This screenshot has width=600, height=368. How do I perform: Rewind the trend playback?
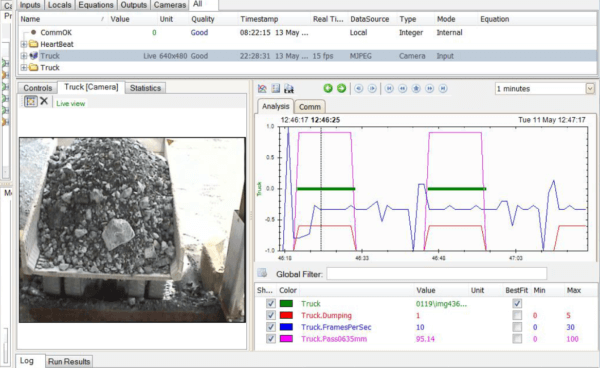pos(403,88)
